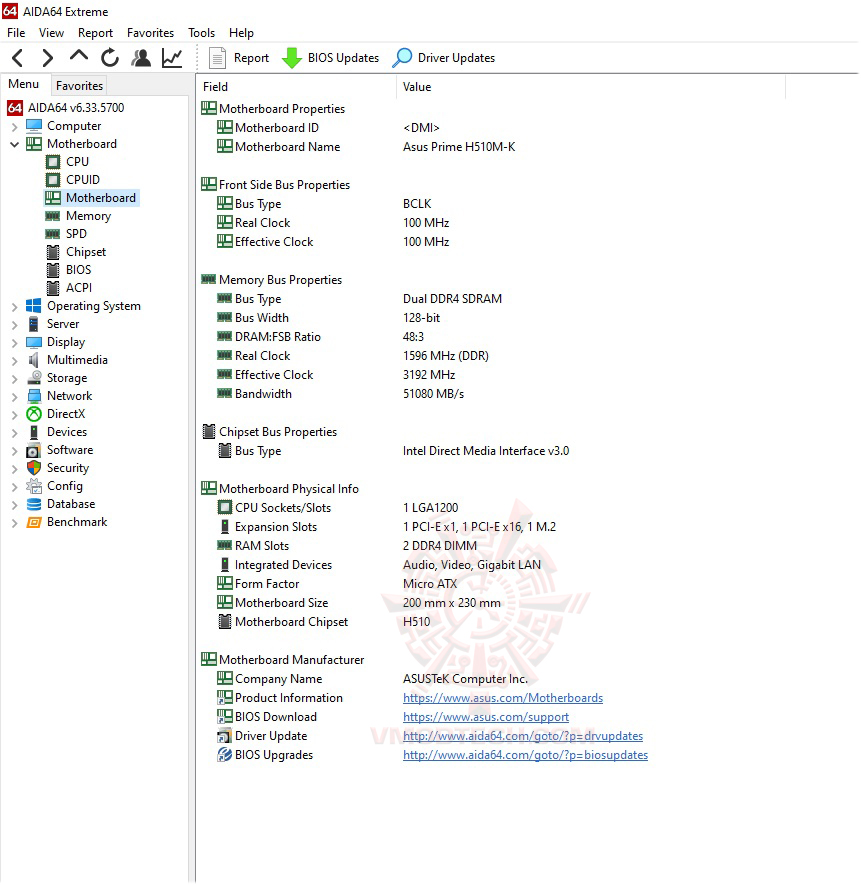Select Memory node in the tree
Viewport: 861px width, 885px height.
[x=88, y=216]
